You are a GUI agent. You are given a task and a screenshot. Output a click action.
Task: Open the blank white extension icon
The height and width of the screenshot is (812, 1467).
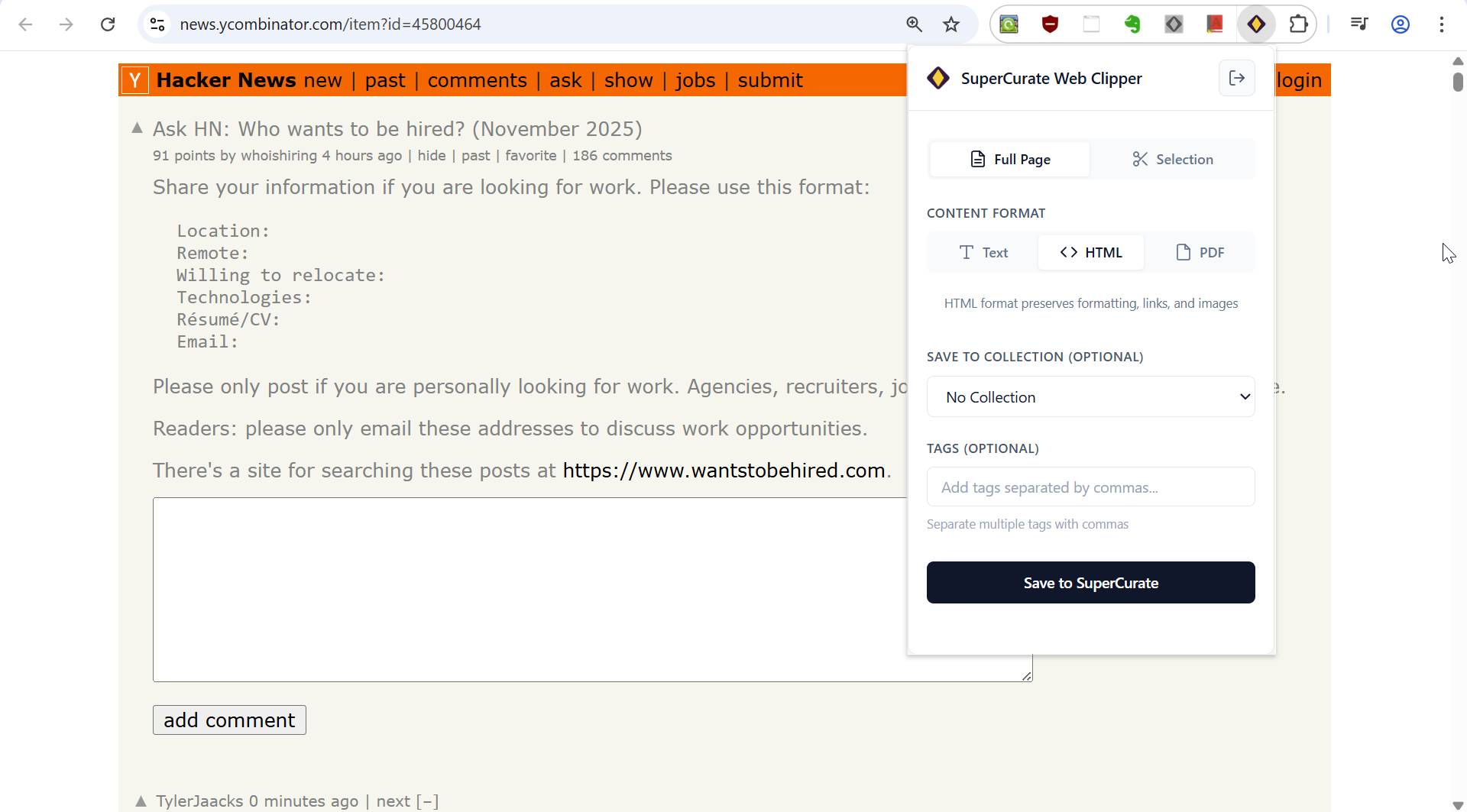[1092, 24]
